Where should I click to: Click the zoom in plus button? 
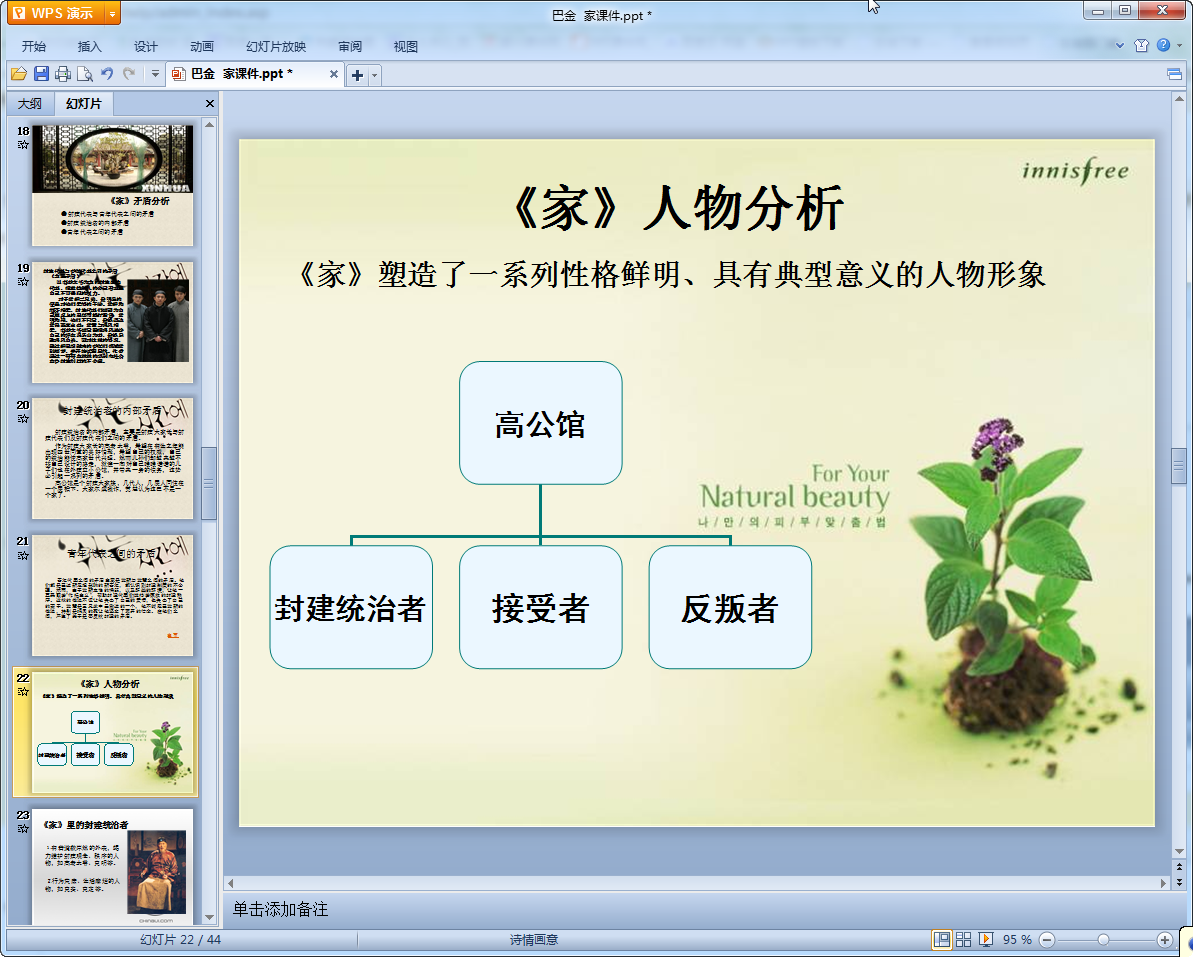coord(1164,940)
